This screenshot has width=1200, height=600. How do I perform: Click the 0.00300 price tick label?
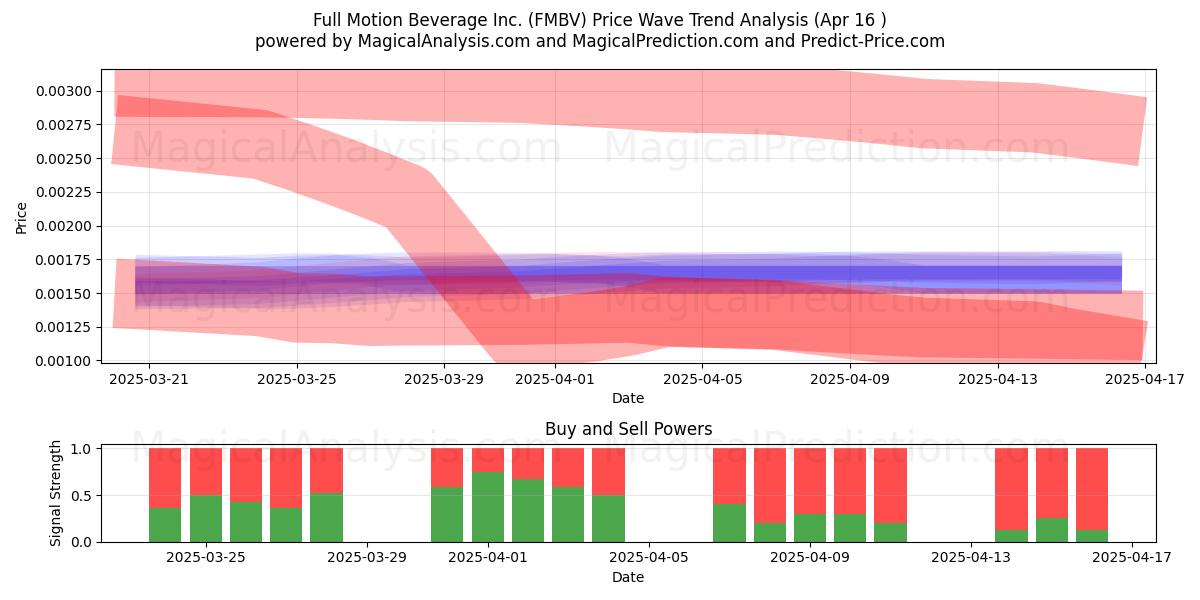tap(64, 91)
